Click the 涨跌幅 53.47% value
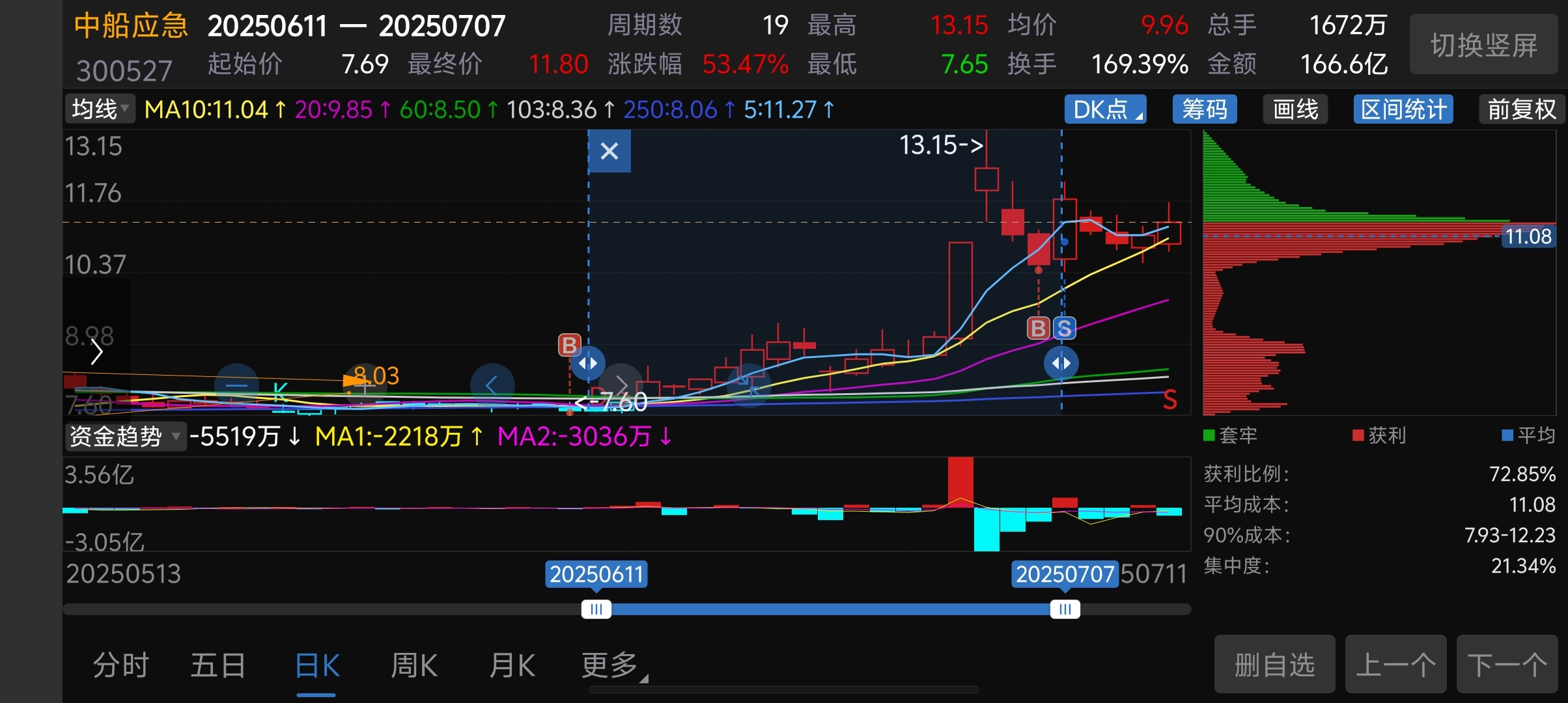 point(746,64)
